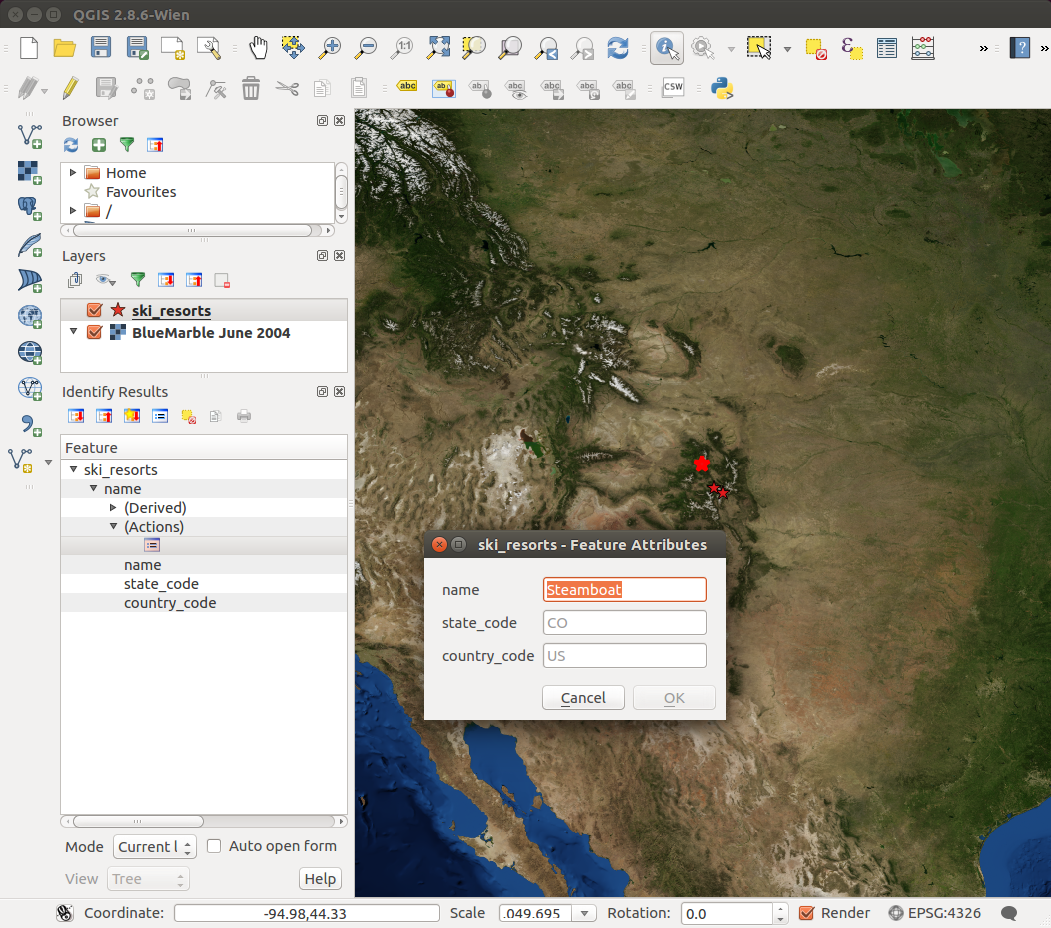
Task: Expand the Home folder in Browser
Action: [x=73, y=173]
